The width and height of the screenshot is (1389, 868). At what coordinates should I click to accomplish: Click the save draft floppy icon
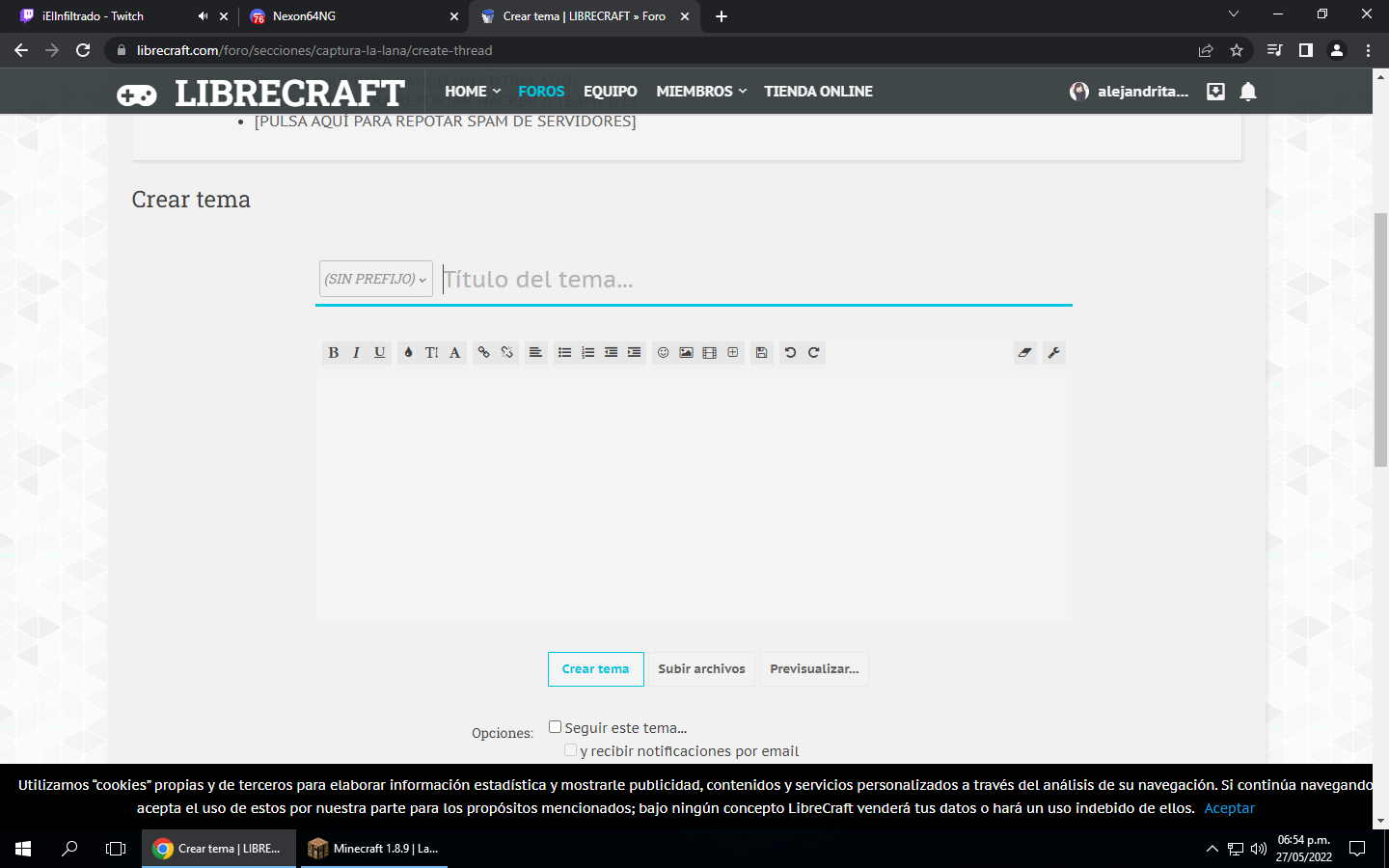(761, 353)
